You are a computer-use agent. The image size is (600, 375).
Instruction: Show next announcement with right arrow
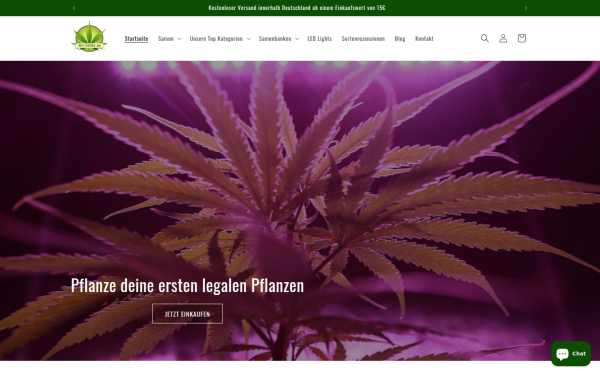pyautogui.click(x=526, y=8)
